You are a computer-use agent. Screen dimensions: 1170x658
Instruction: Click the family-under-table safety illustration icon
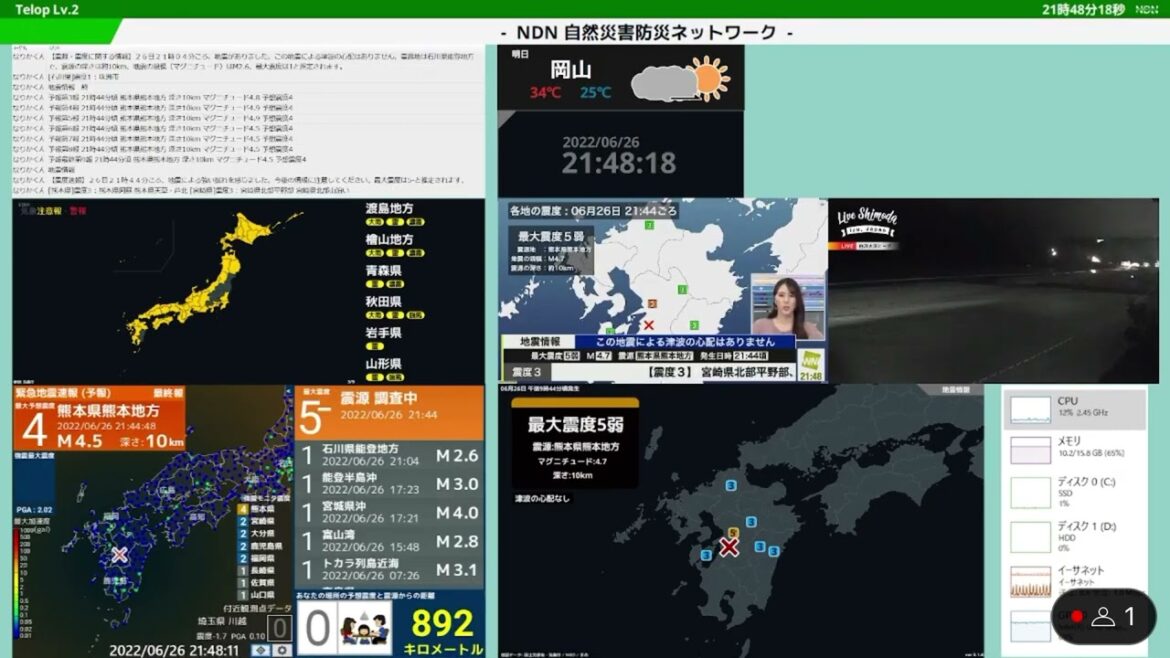pyautogui.click(x=364, y=627)
